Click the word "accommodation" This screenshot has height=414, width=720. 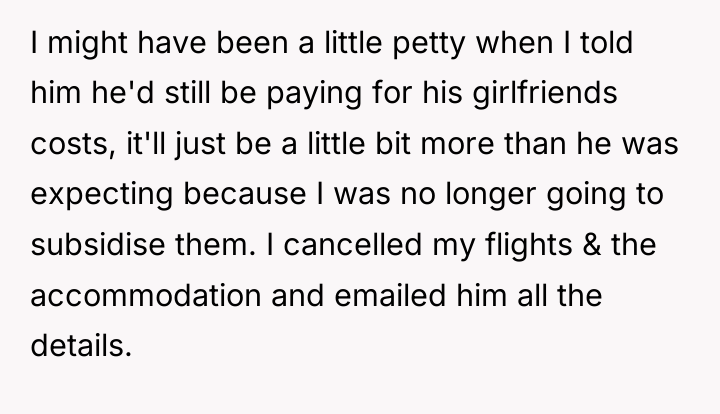(146, 295)
